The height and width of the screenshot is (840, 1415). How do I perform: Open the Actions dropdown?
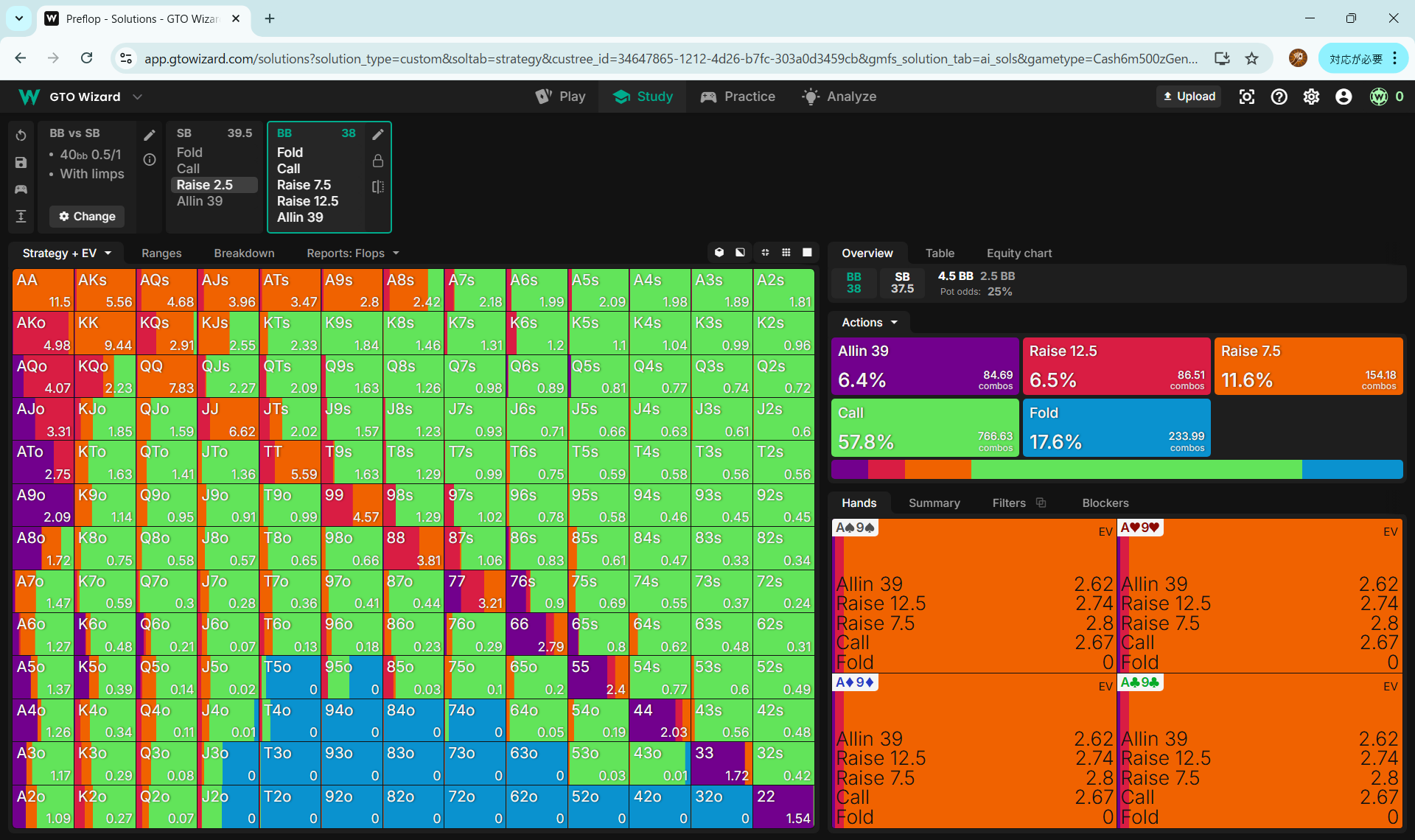[x=870, y=322]
